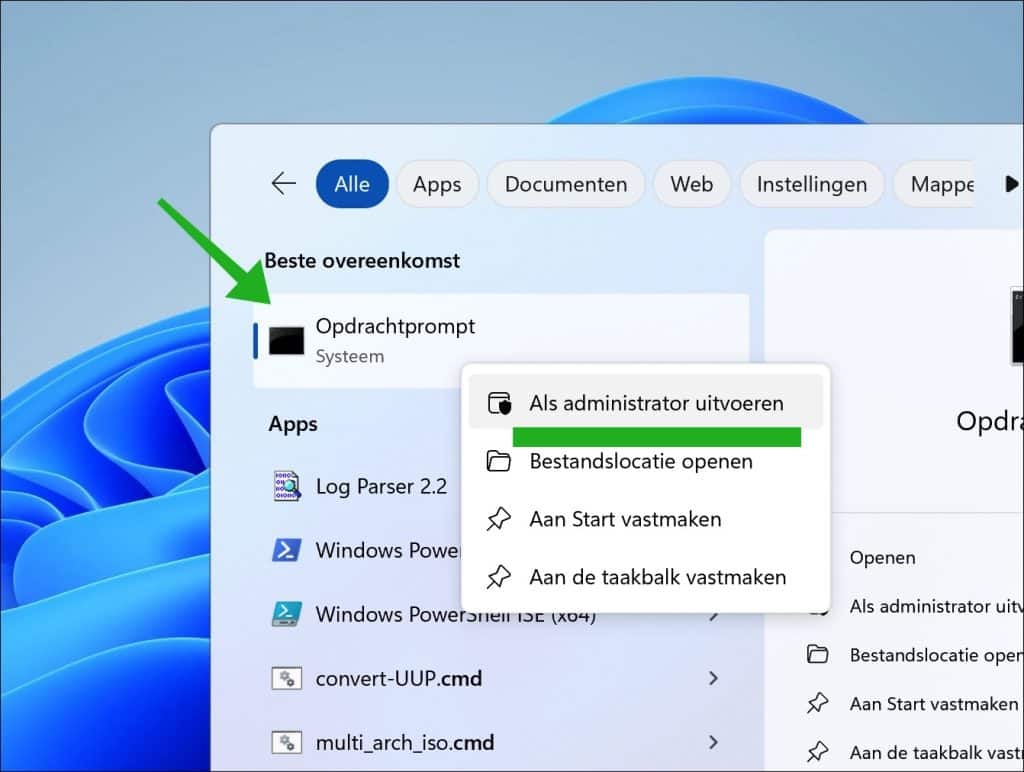Screen dimensions: 1024x772
Task: Click the shield icon in the context menu
Action: coord(500,403)
